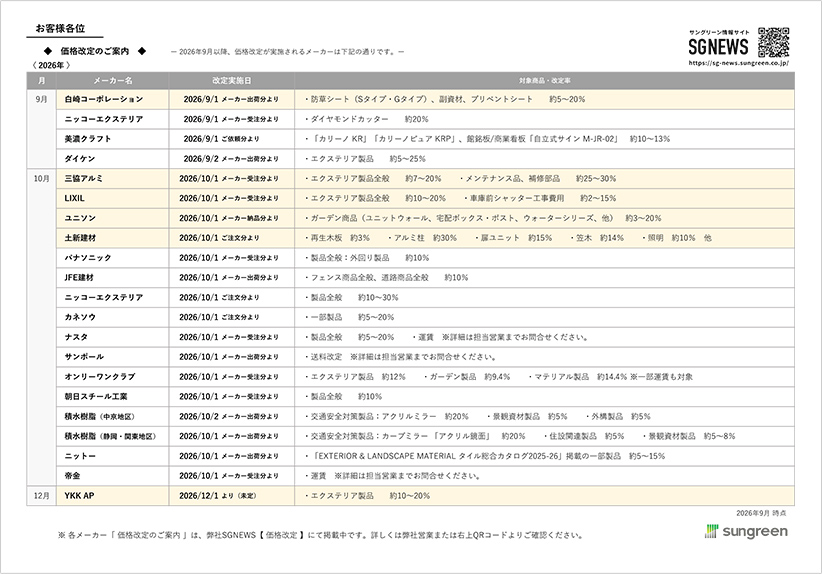Click YKK AP's エクステリア製品 約10〜20% entry
The height and width of the screenshot is (574, 822).
[367, 495]
